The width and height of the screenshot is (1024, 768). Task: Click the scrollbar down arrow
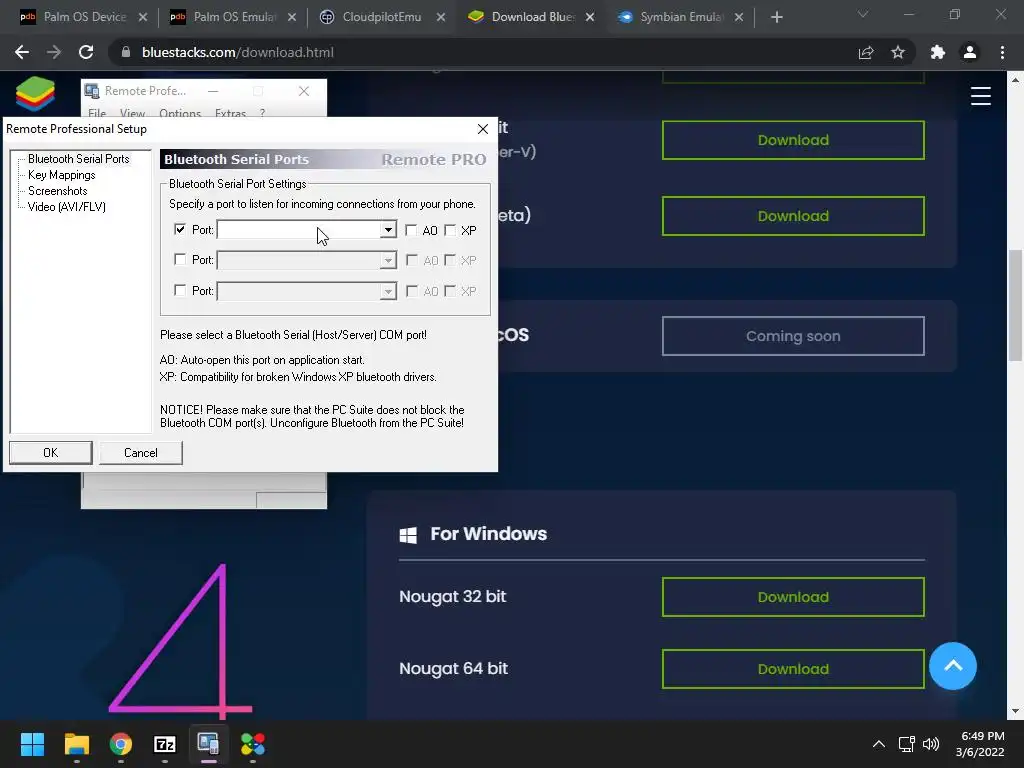[1015, 711]
